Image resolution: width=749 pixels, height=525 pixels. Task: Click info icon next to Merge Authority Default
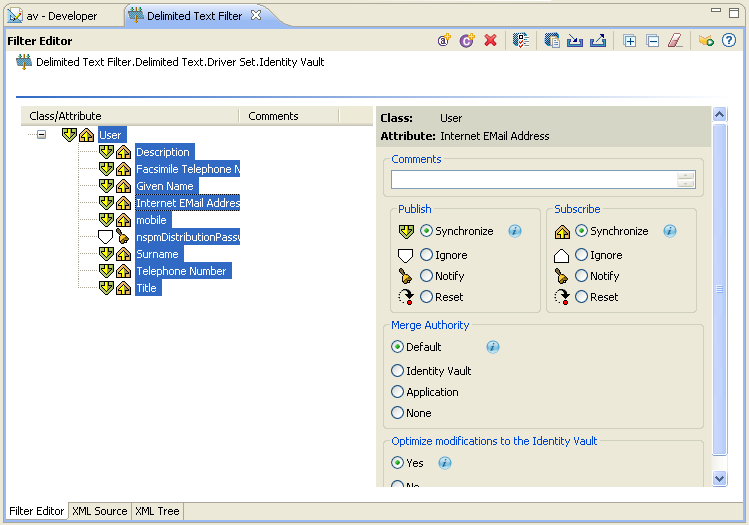click(493, 347)
